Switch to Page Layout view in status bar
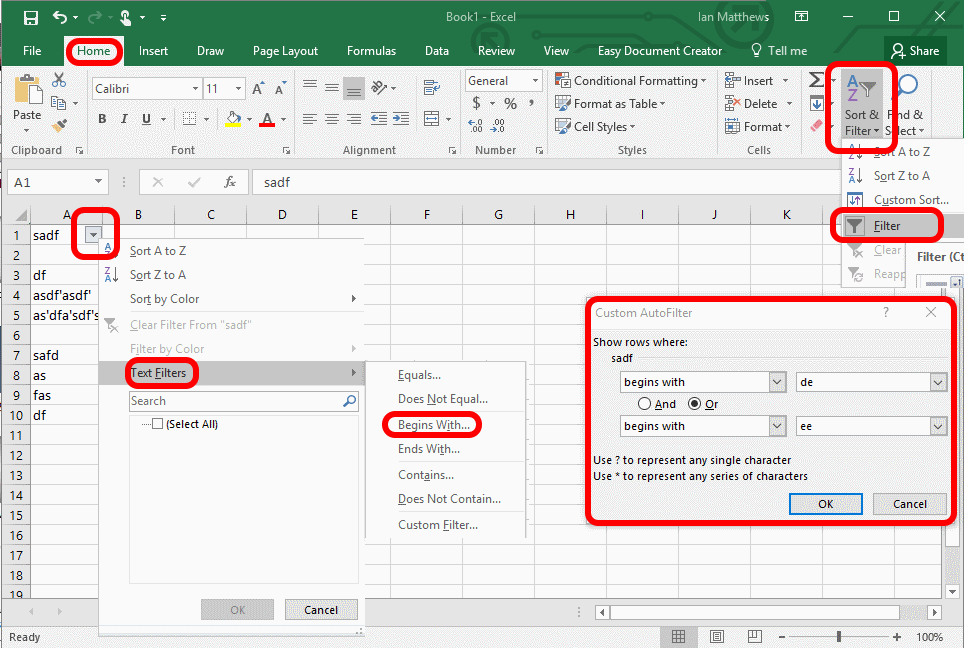 pyautogui.click(x=716, y=636)
